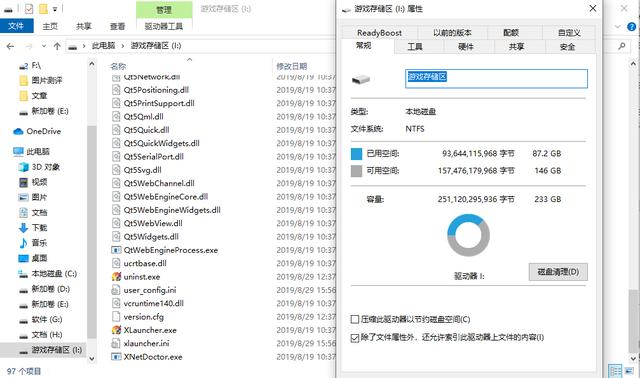Click the blue used-space color swatch
Screen dimensions: 640x378
pos(356,153)
